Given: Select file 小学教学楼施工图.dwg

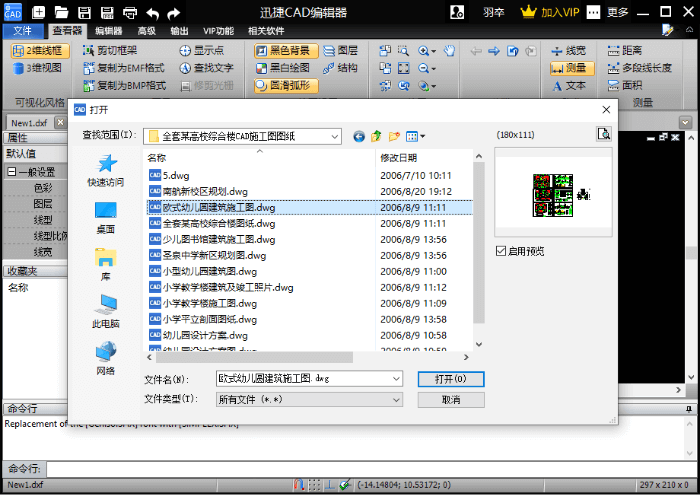Looking at the screenshot, I should [210, 304].
